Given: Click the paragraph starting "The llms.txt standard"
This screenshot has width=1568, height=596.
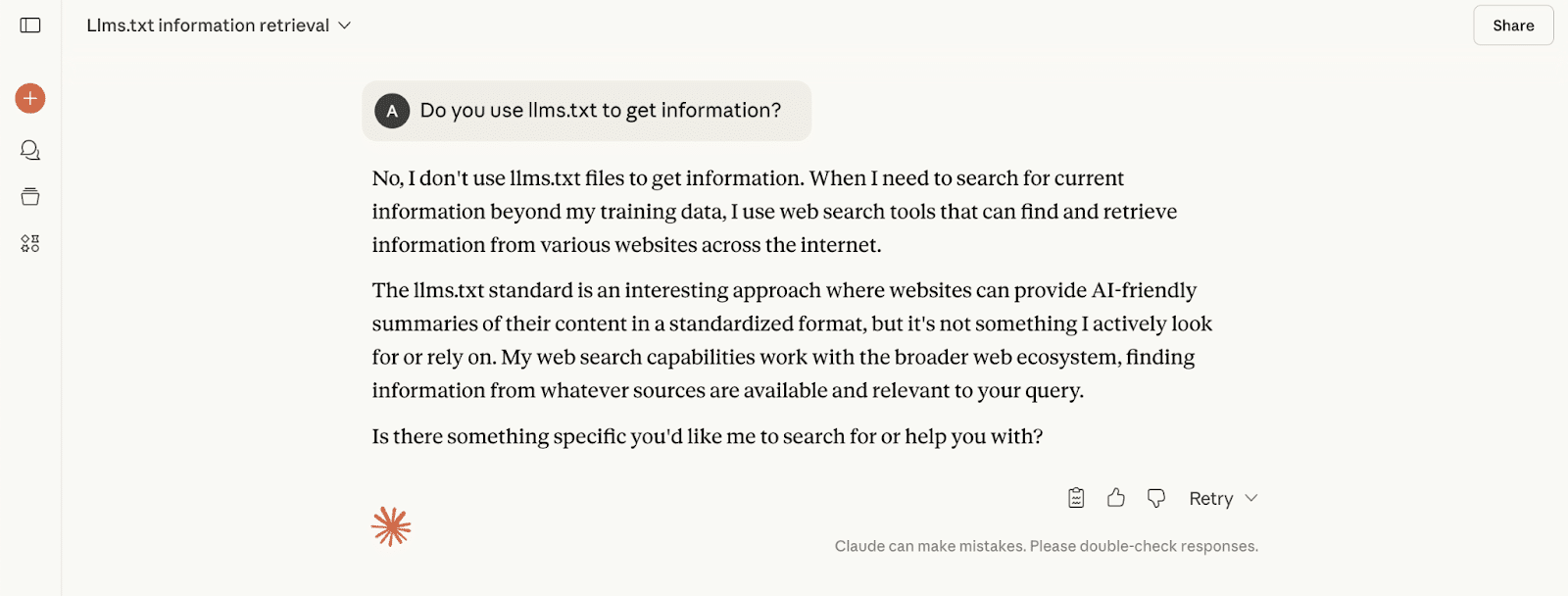Looking at the screenshot, I should click(x=792, y=340).
